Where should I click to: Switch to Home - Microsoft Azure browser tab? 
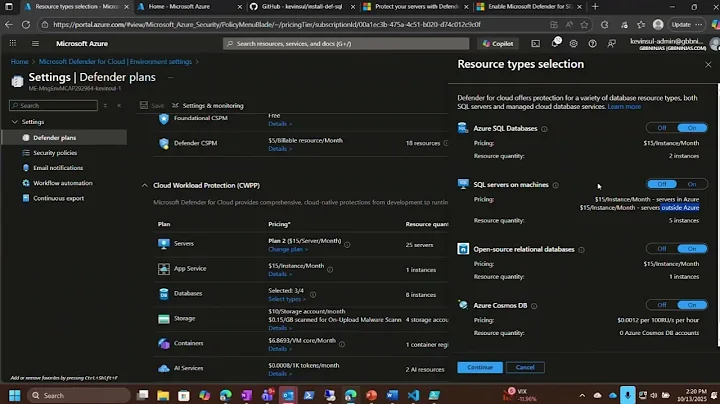tap(188, 6)
